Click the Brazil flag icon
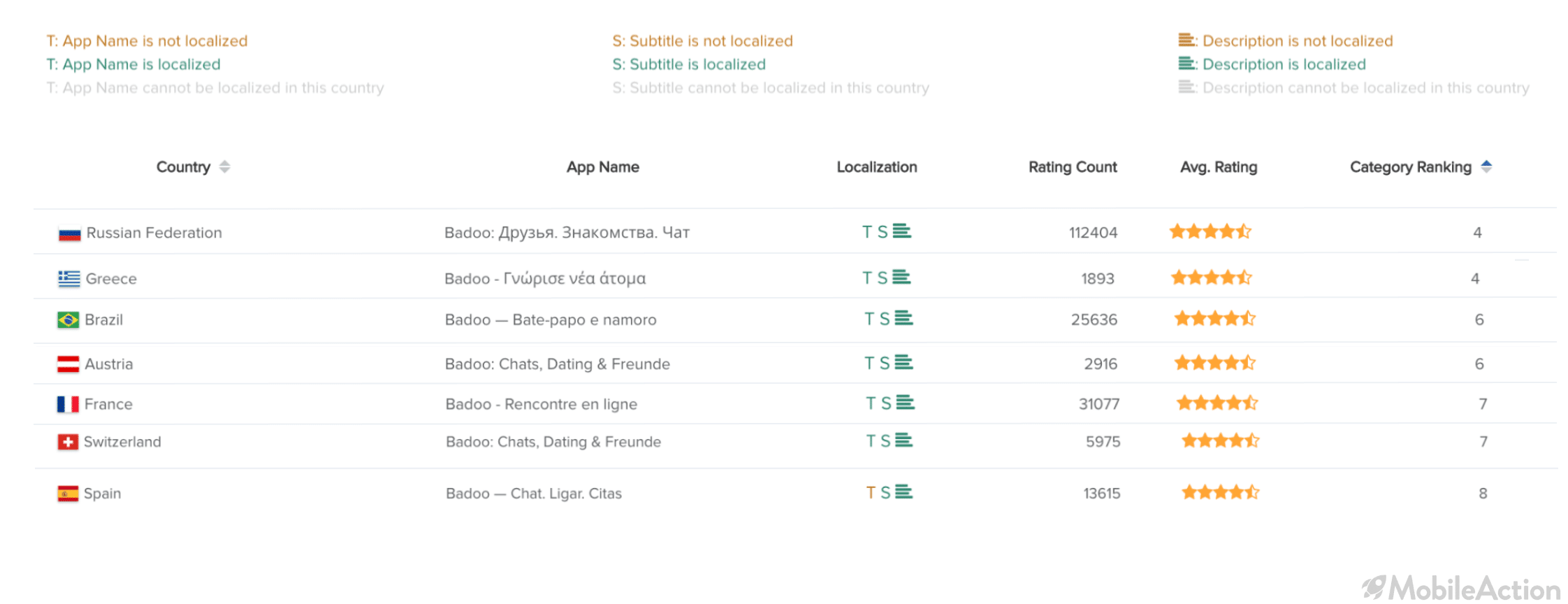The width and height of the screenshot is (1568, 604). [68, 320]
